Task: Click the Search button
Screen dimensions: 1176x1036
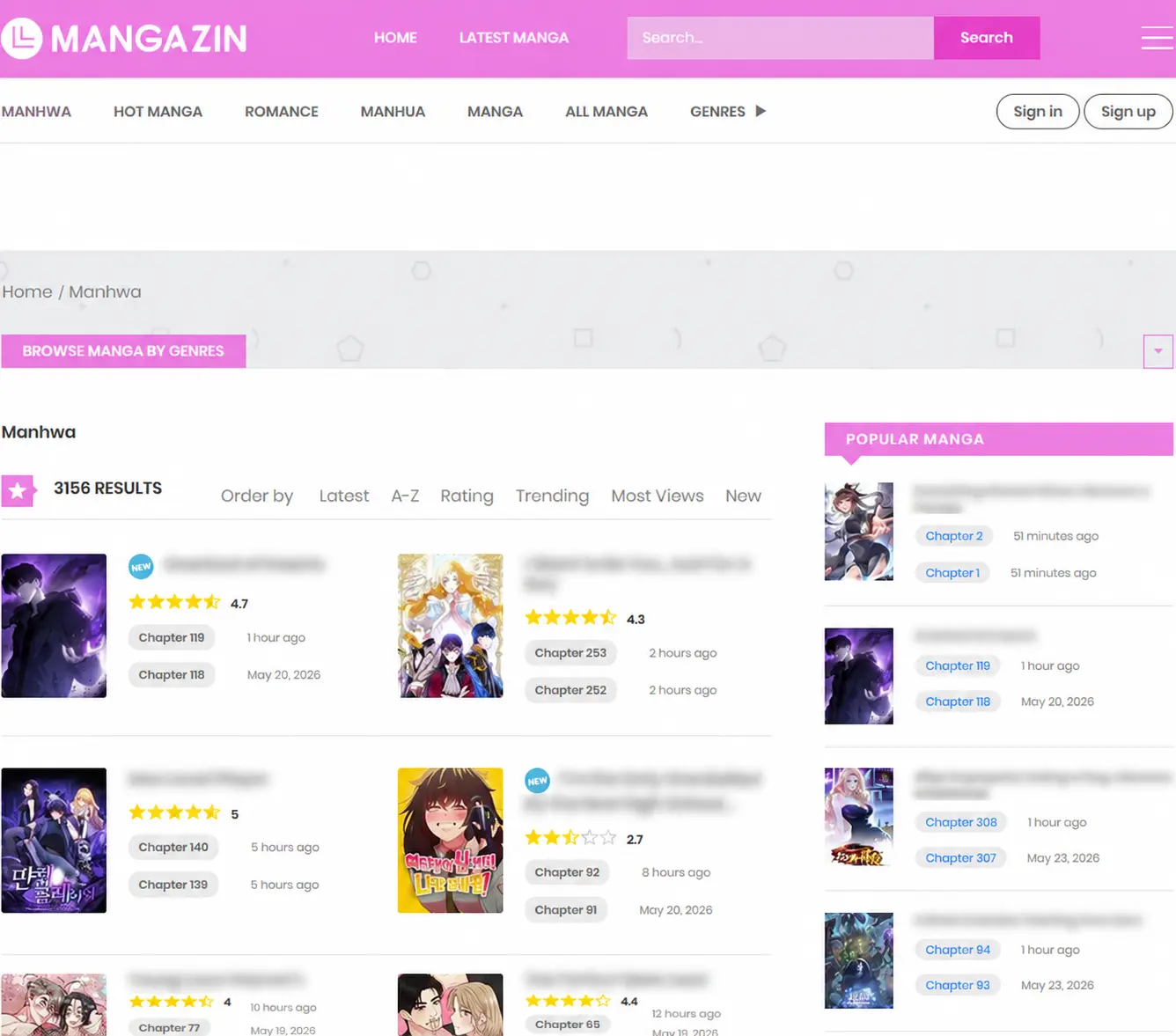Action: coord(987,38)
